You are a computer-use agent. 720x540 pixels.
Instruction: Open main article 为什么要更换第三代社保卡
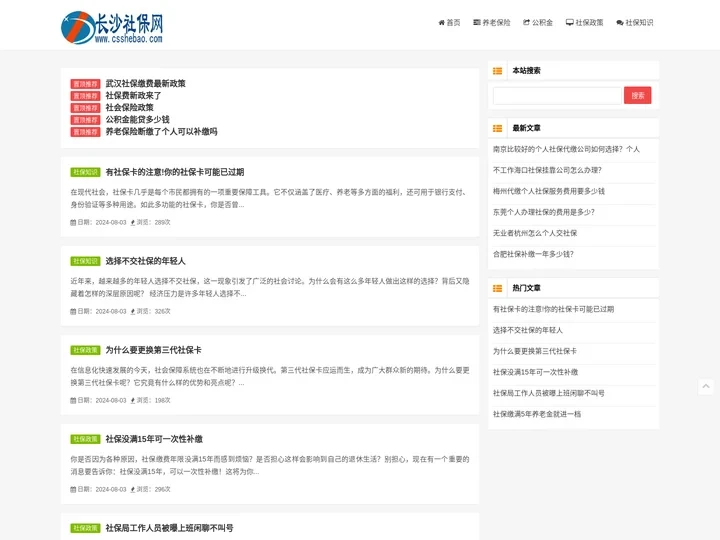tap(153, 350)
